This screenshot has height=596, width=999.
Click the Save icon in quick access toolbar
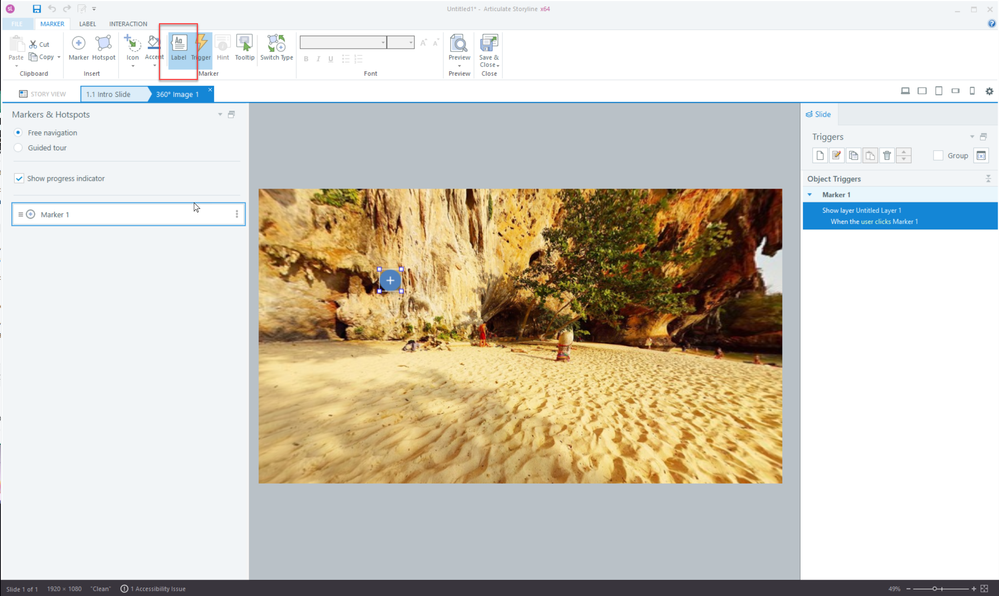click(37, 9)
